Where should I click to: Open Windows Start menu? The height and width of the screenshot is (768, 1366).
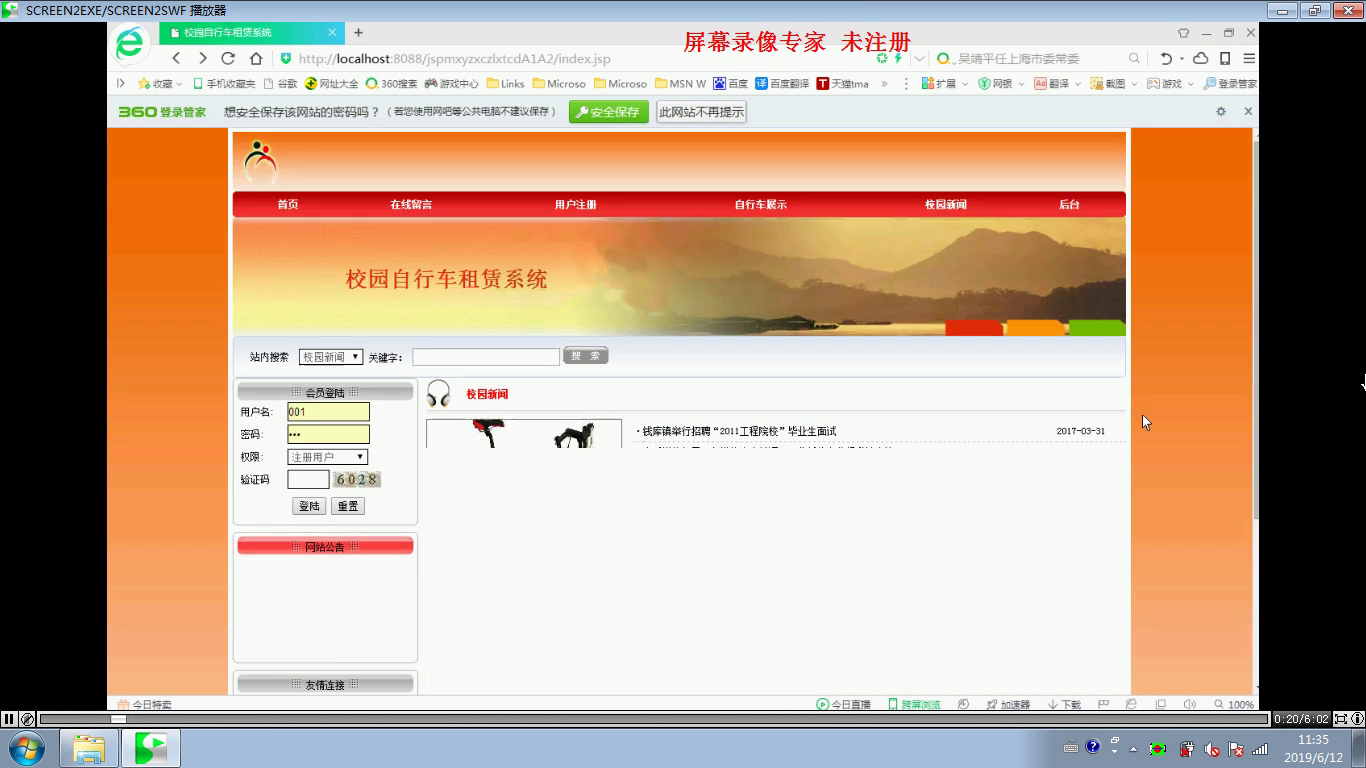coord(26,748)
